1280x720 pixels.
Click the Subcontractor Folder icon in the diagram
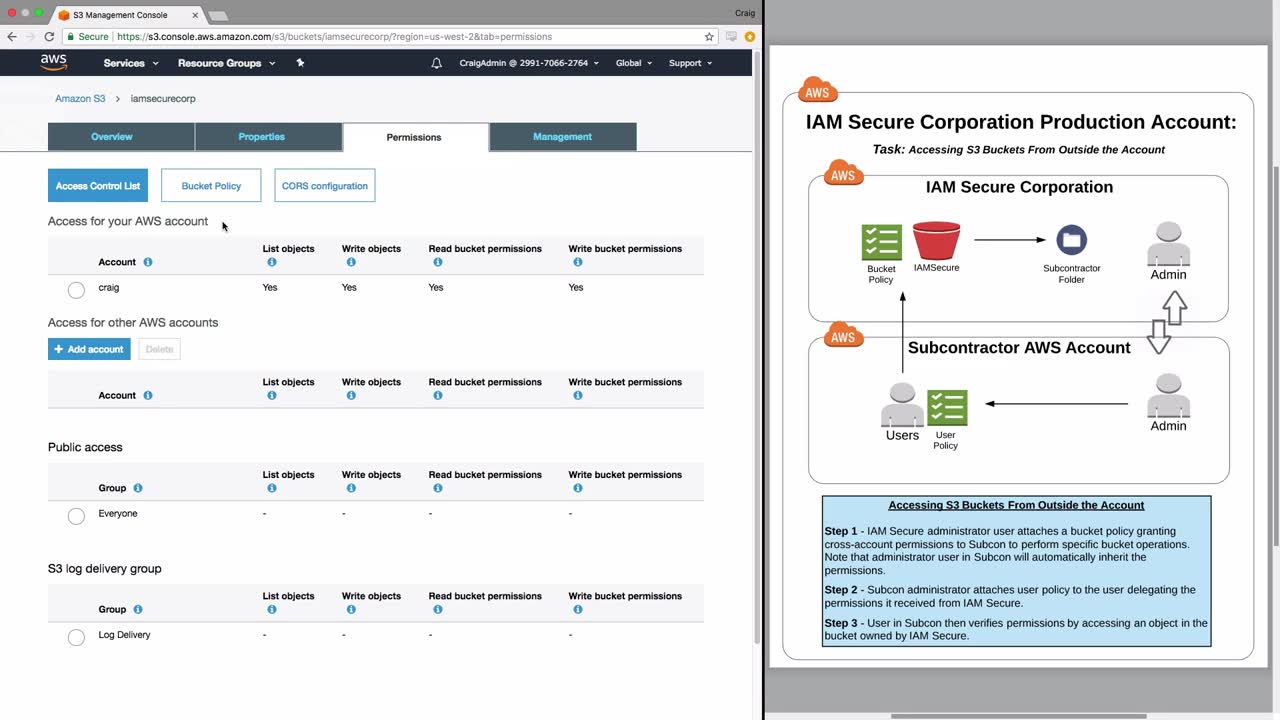(1071, 240)
